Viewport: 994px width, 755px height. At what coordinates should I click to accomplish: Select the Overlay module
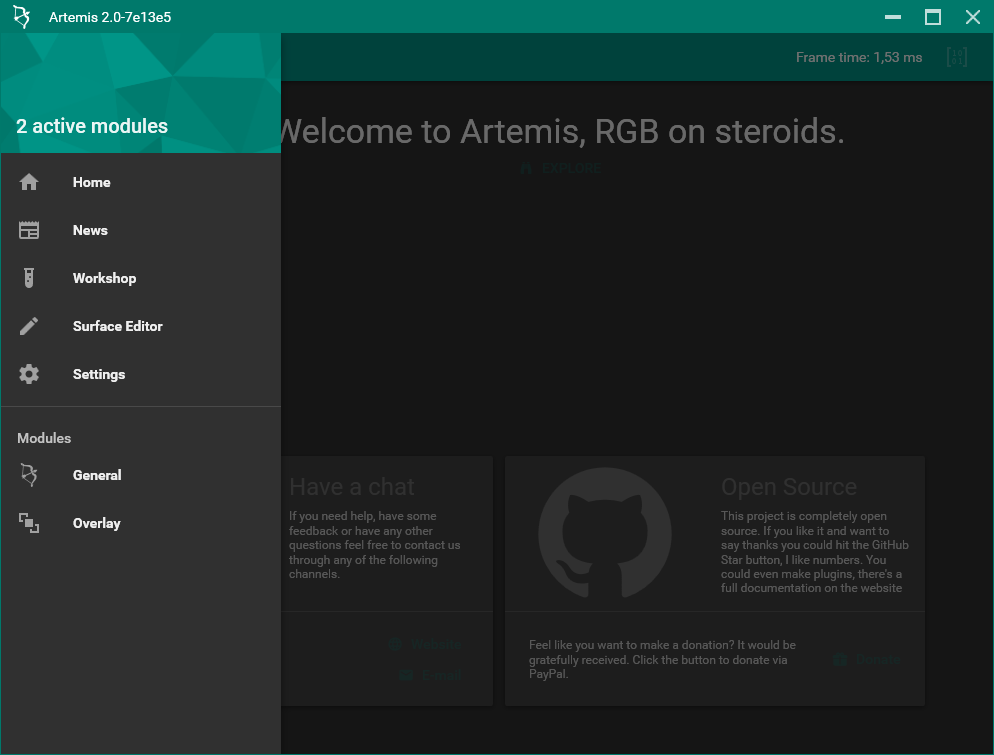[x=141, y=524]
